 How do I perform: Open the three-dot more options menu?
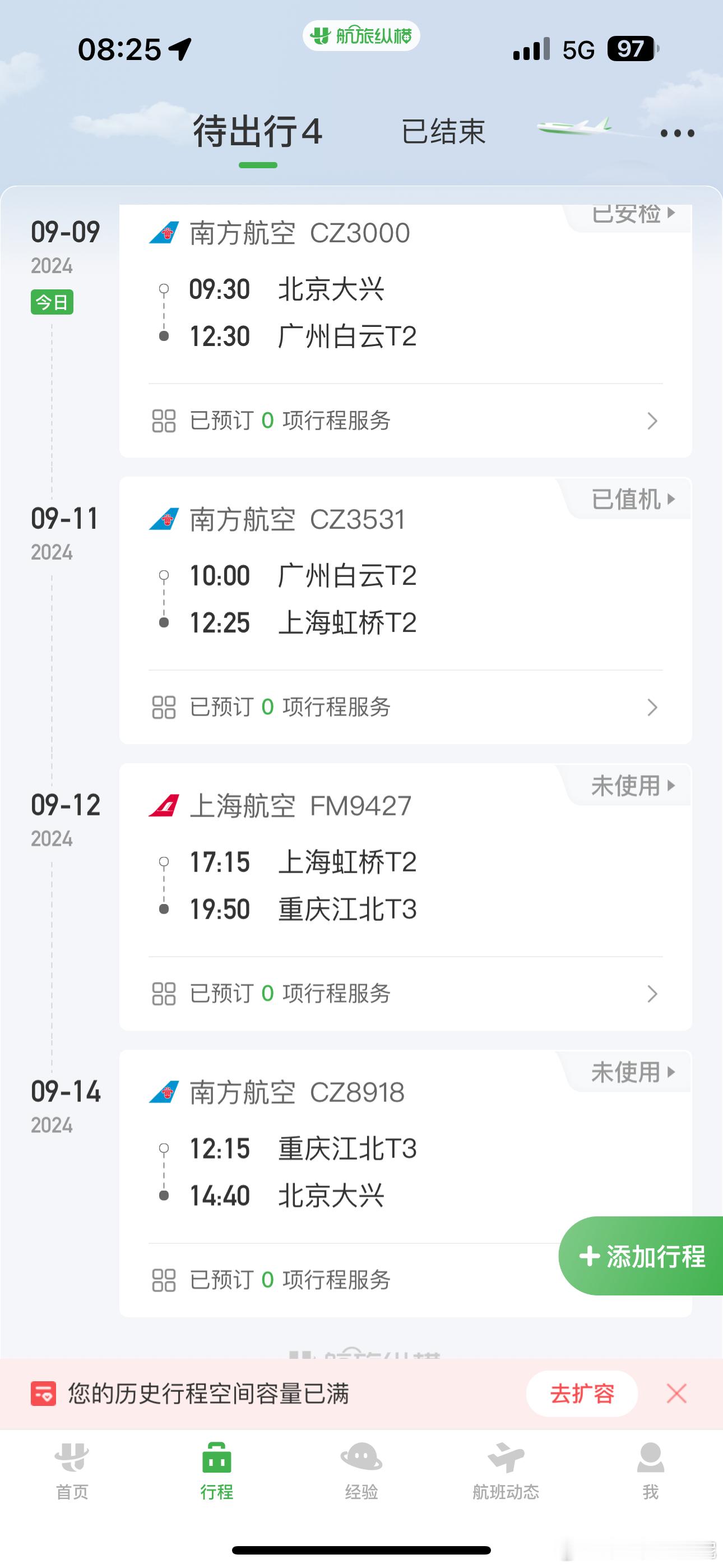pos(678,133)
